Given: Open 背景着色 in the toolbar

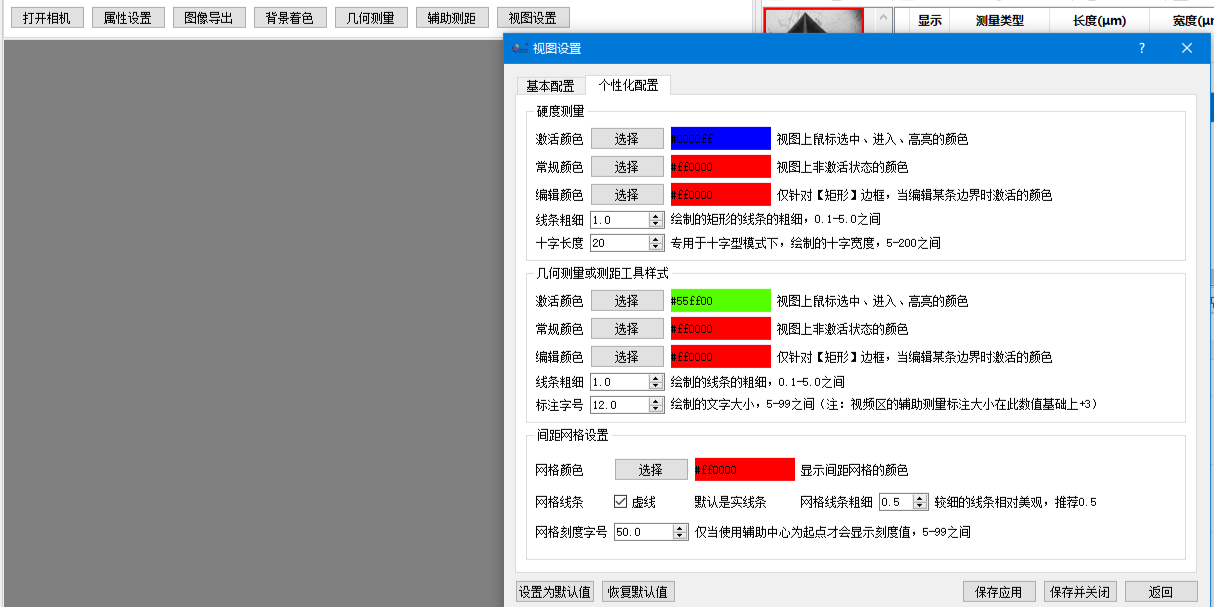Looking at the screenshot, I should pyautogui.click(x=290, y=18).
